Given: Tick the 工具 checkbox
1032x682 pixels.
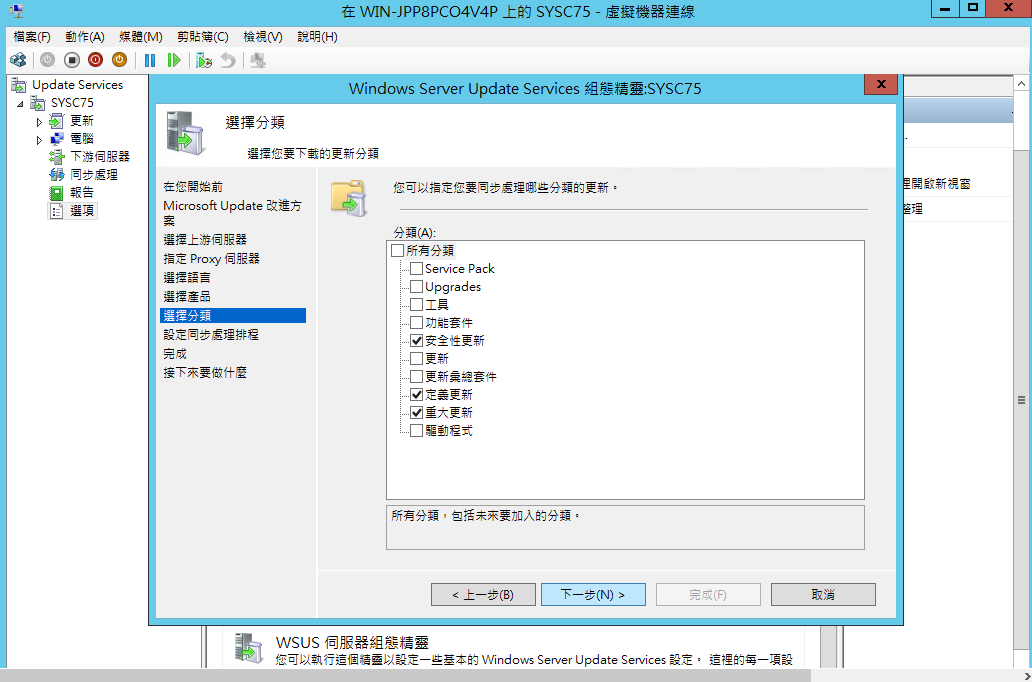Looking at the screenshot, I should pos(416,305).
